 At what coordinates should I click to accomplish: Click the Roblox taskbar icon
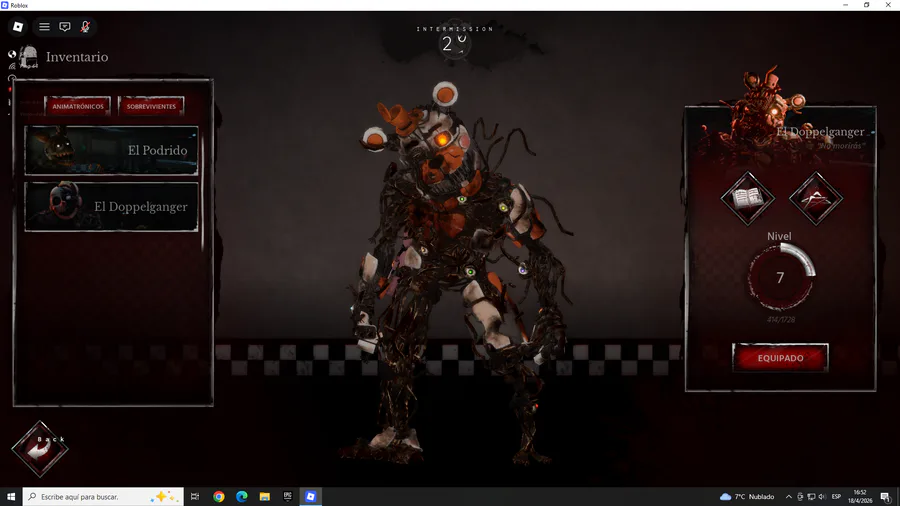click(311, 496)
